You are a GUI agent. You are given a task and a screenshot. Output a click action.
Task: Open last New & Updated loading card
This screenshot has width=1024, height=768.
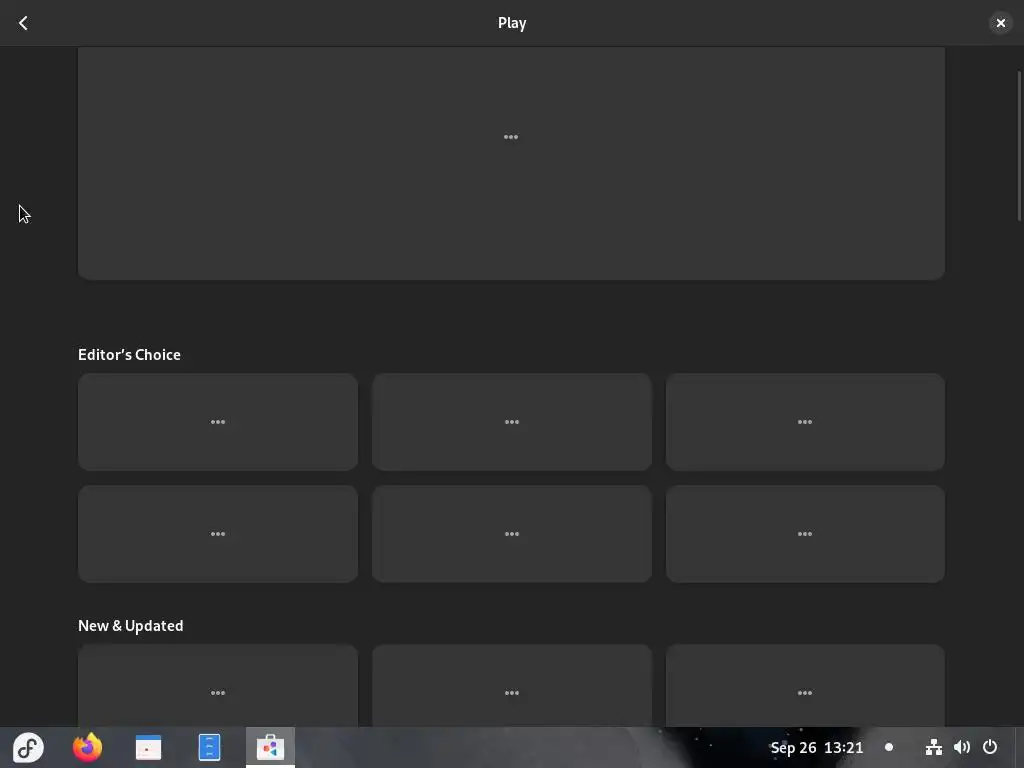[x=805, y=686]
